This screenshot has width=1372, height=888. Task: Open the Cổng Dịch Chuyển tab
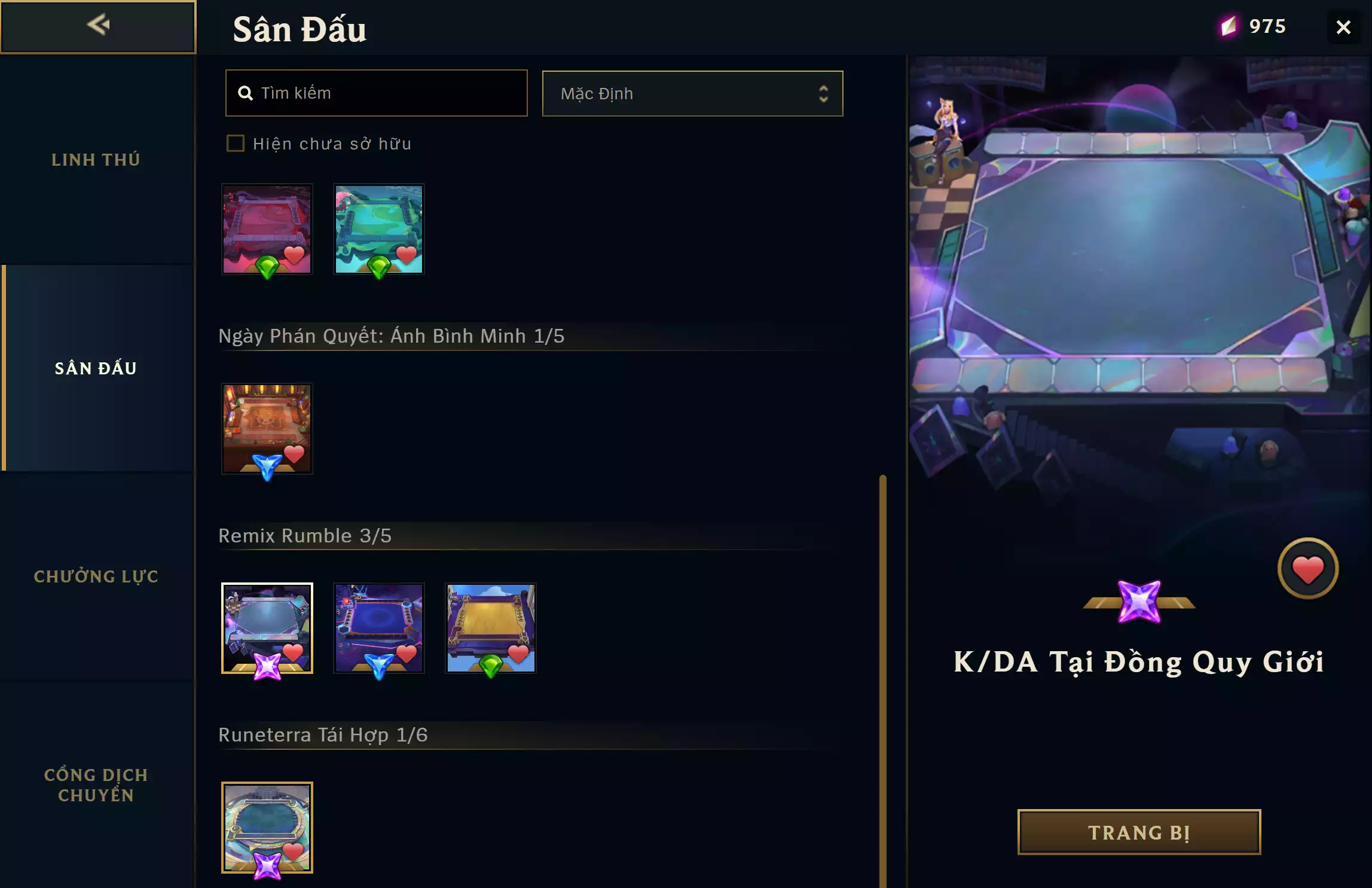[96, 785]
